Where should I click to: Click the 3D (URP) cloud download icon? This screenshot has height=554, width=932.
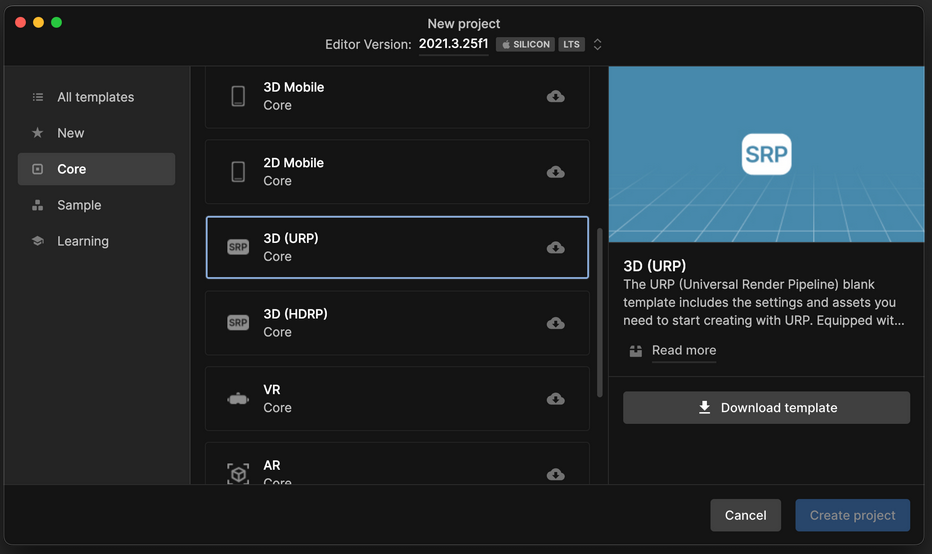(x=556, y=247)
